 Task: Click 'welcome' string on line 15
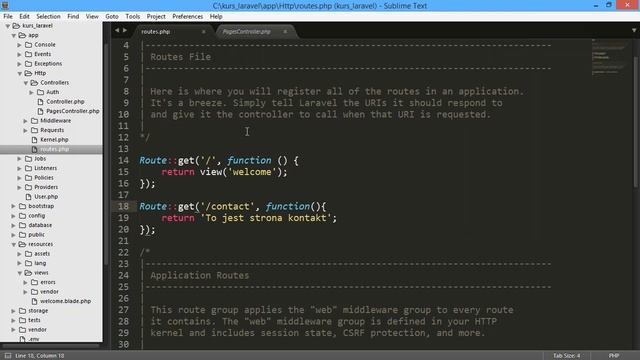pyautogui.click(x=252, y=172)
